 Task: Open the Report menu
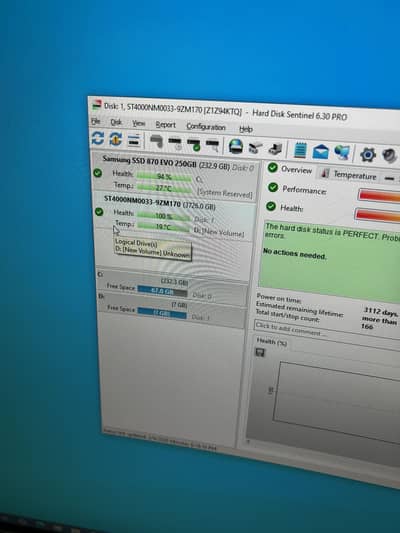[166, 125]
